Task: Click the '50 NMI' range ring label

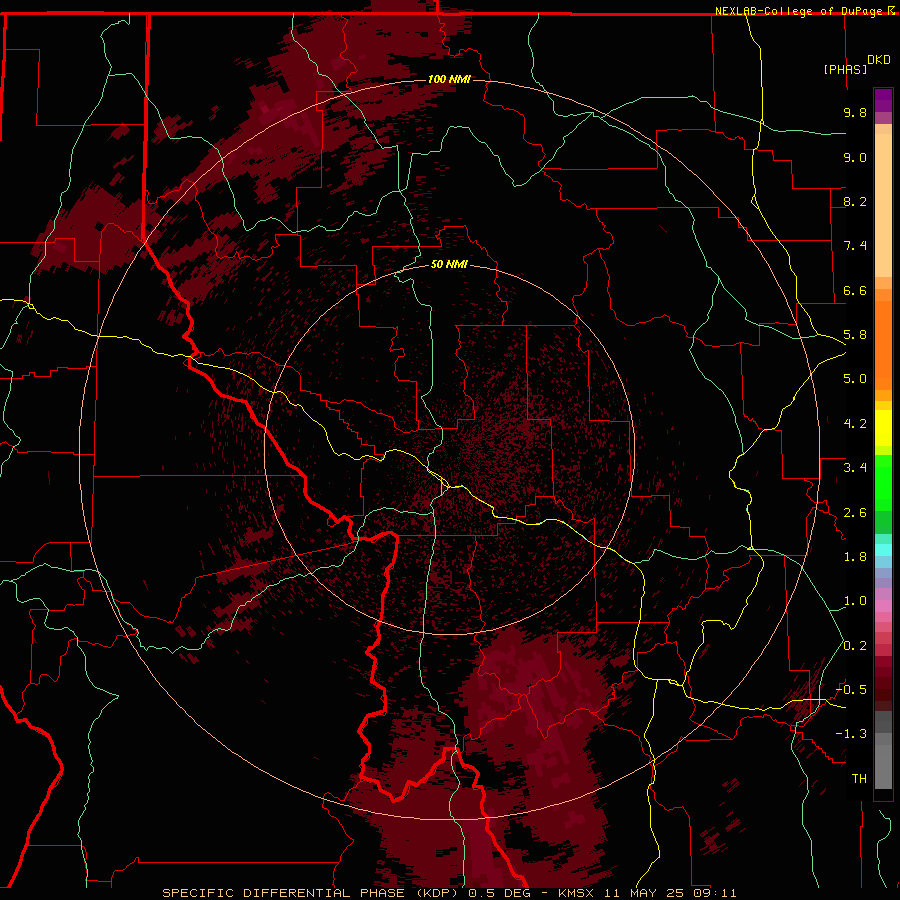Action: coord(449,264)
